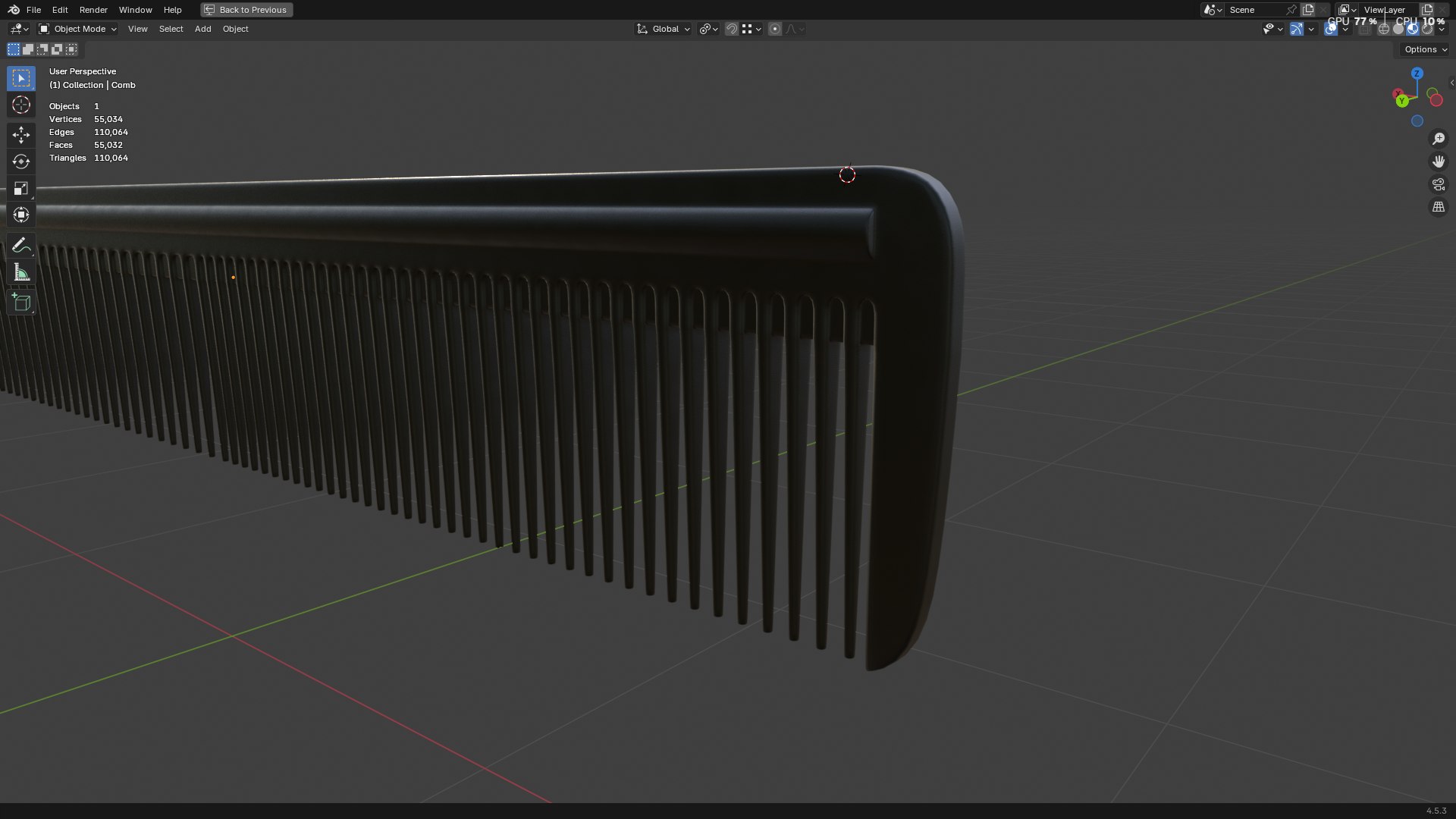Expand the overlays options dropdown arrow
1456x819 pixels.
pos(1345,29)
